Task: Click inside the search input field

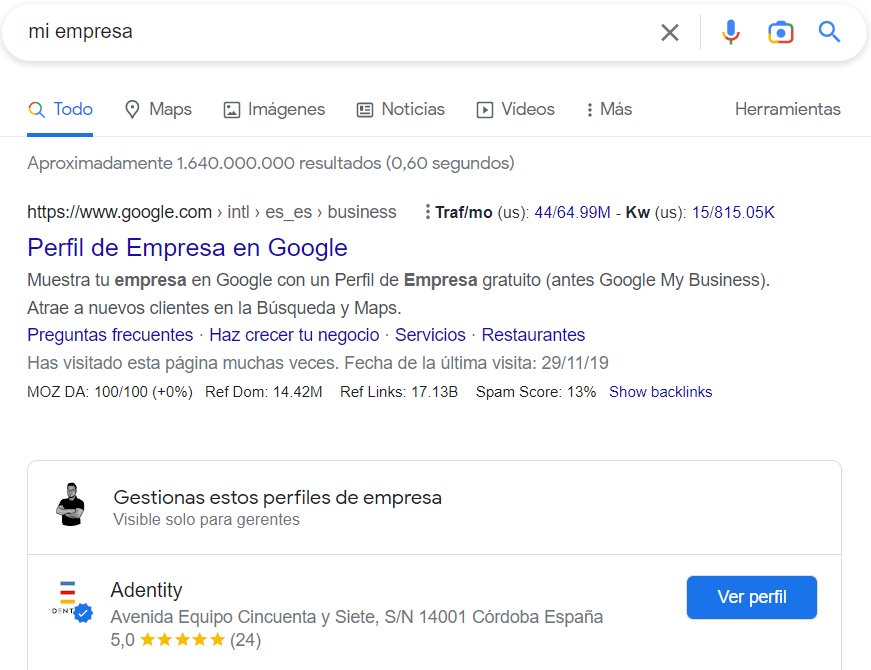Action: [x=300, y=31]
